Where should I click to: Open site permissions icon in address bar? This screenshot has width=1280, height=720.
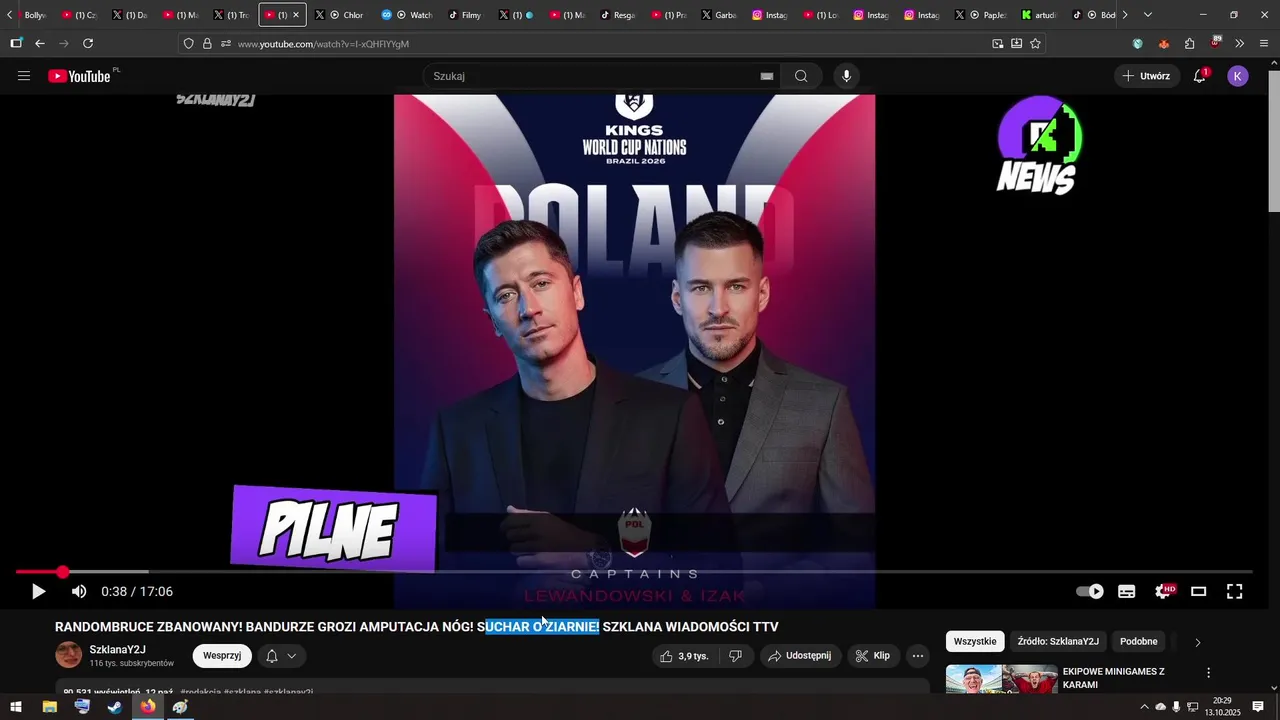pos(226,44)
